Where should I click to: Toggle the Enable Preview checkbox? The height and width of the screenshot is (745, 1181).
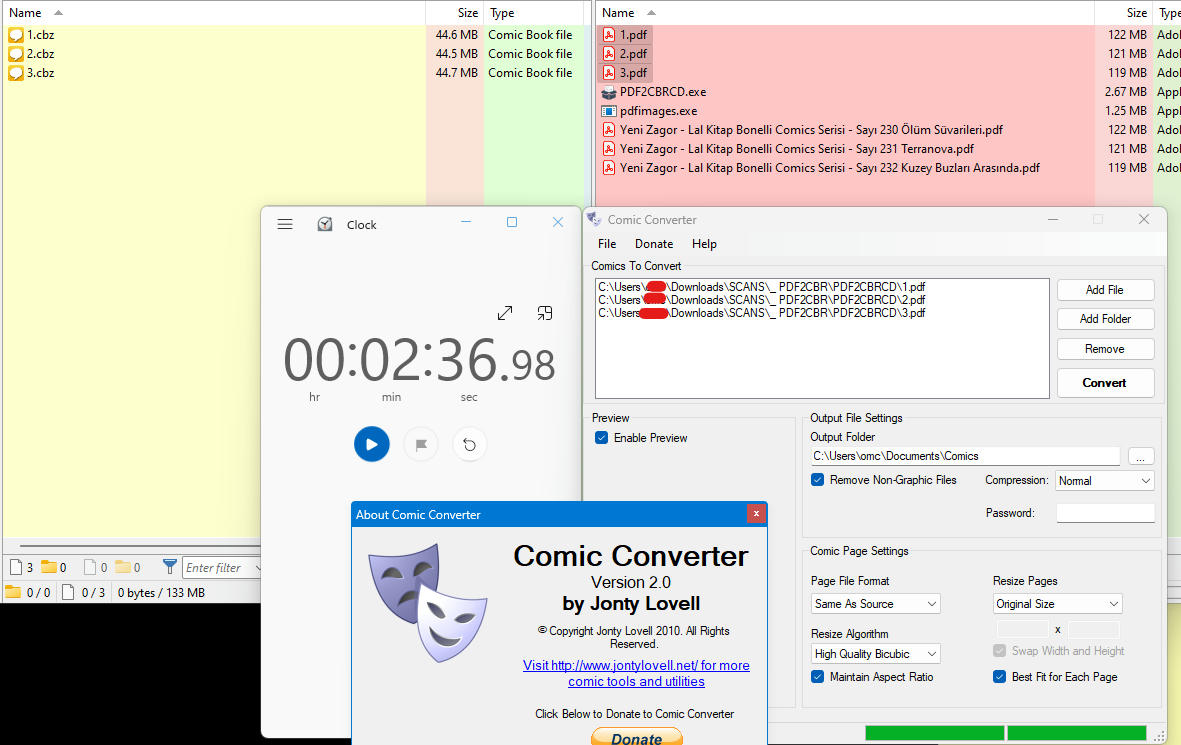coord(601,438)
